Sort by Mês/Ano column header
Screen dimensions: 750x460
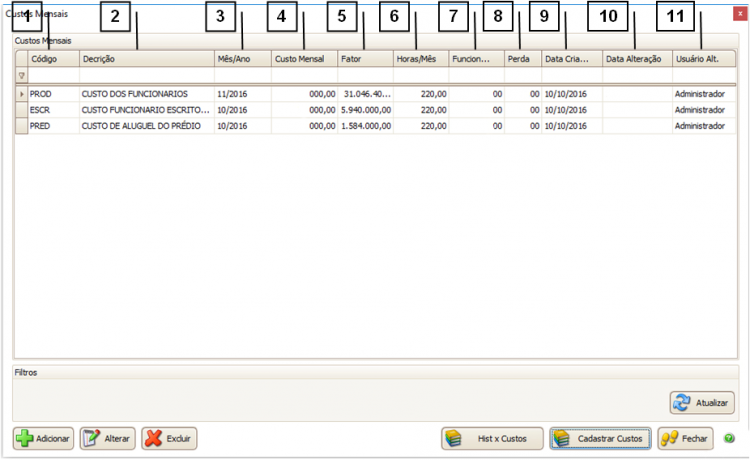(241, 59)
